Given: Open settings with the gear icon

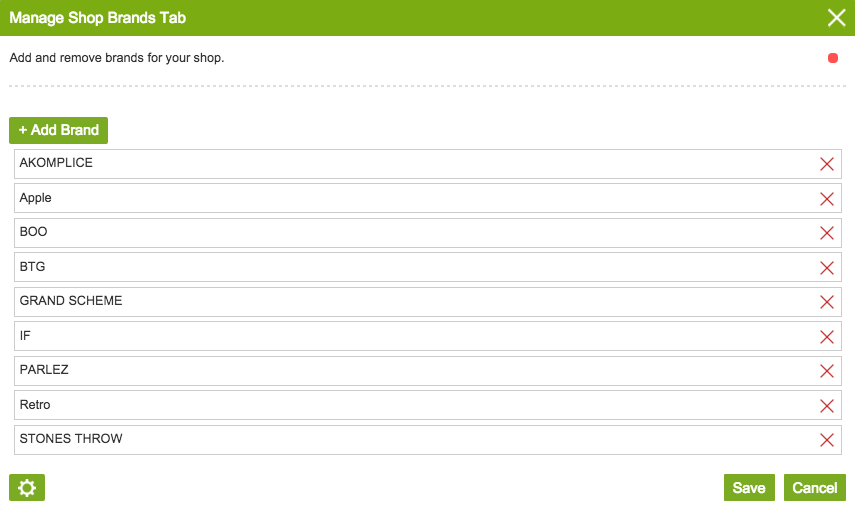Looking at the screenshot, I should 27,488.
